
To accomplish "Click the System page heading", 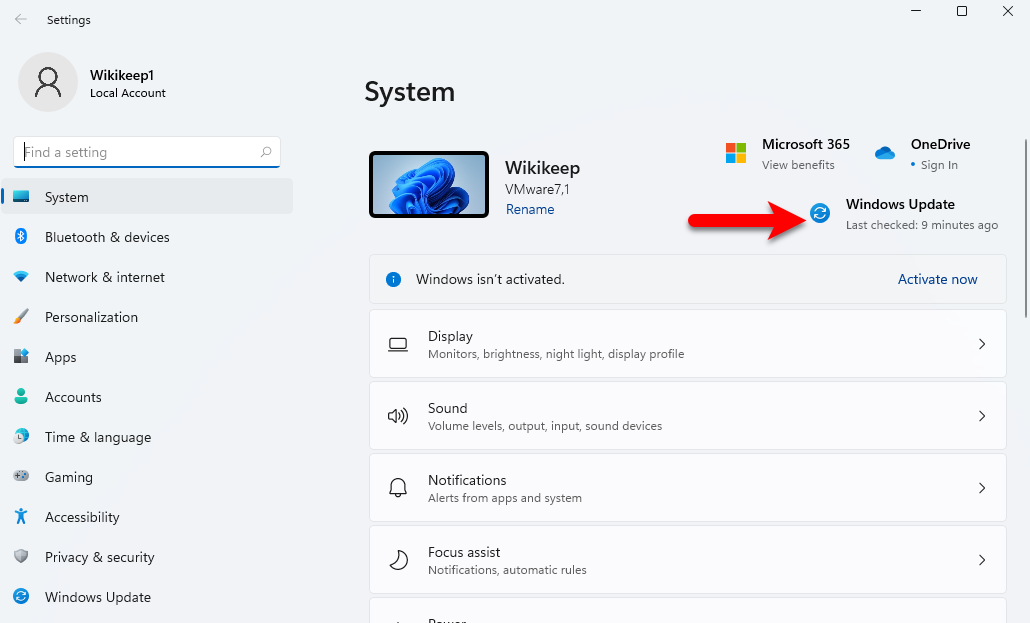I will coord(409,91).
